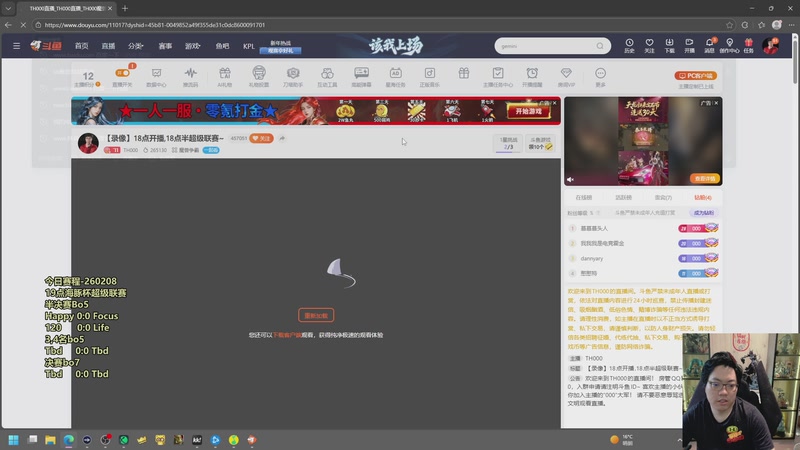
Task: Click the PC客户端 button
Action: tap(696, 76)
